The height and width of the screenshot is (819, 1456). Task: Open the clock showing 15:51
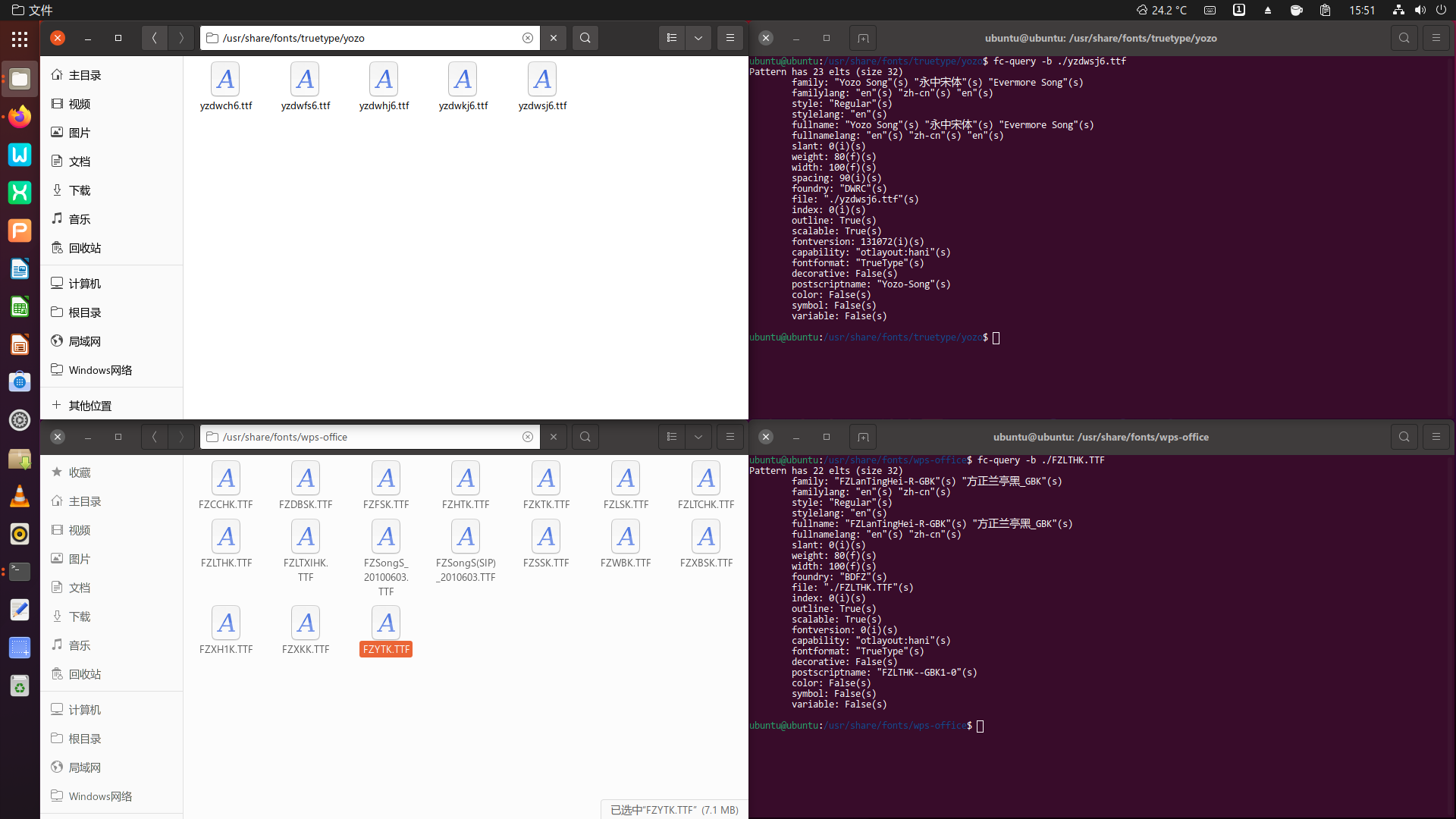pyautogui.click(x=1362, y=10)
